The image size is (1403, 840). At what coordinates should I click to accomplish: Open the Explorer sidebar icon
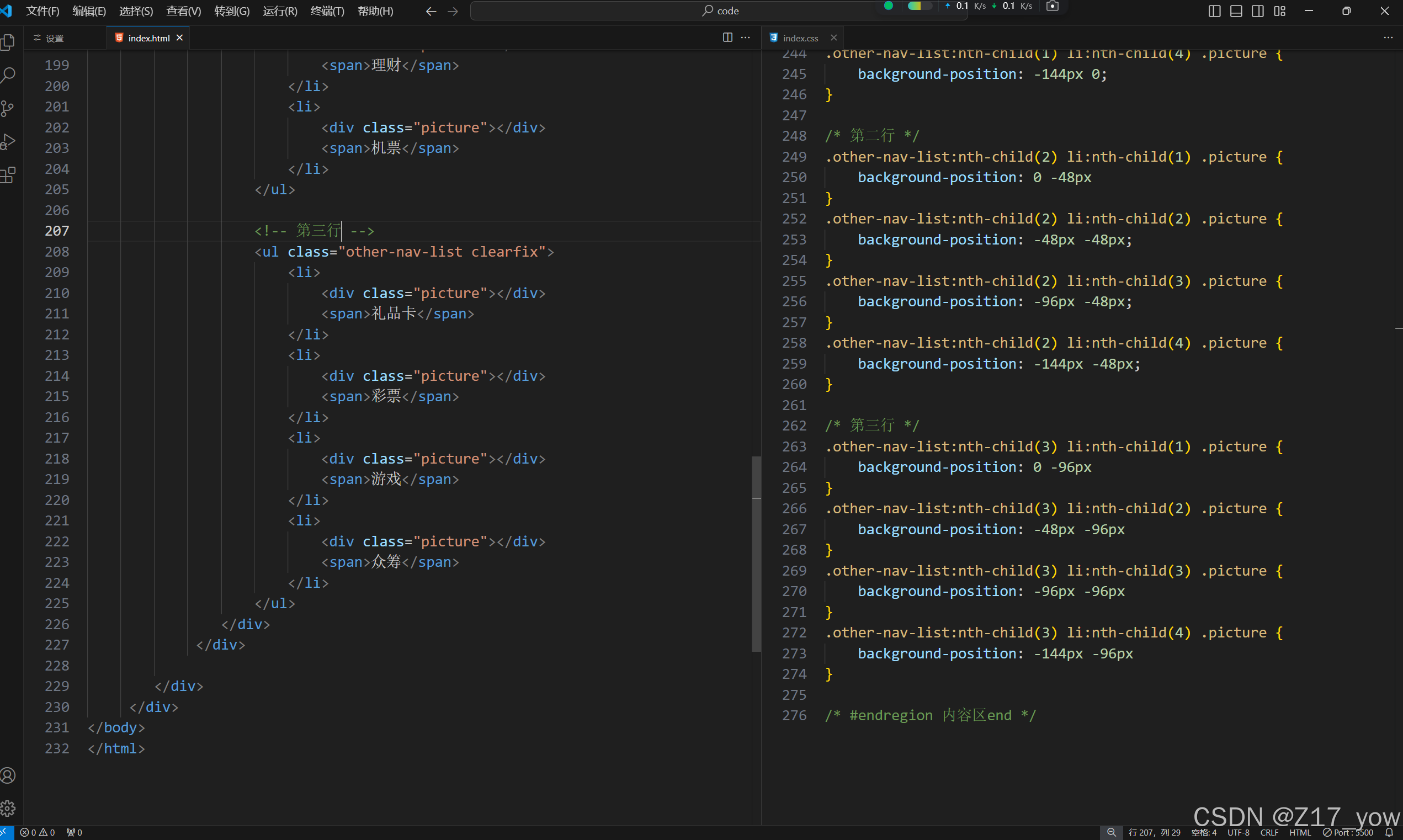[8, 42]
